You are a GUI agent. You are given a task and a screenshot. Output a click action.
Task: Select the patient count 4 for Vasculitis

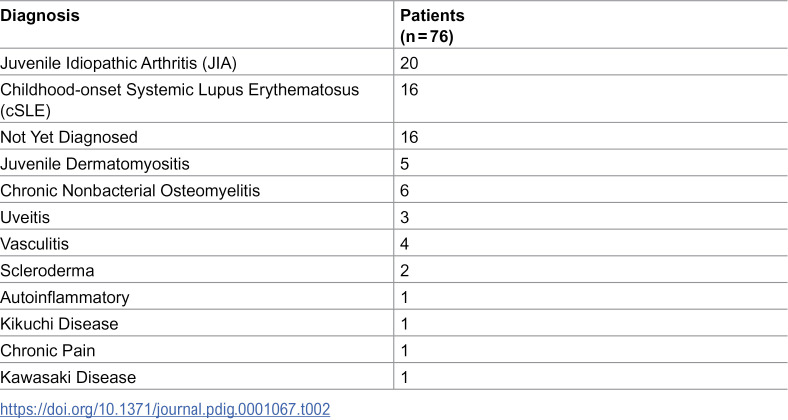point(405,244)
